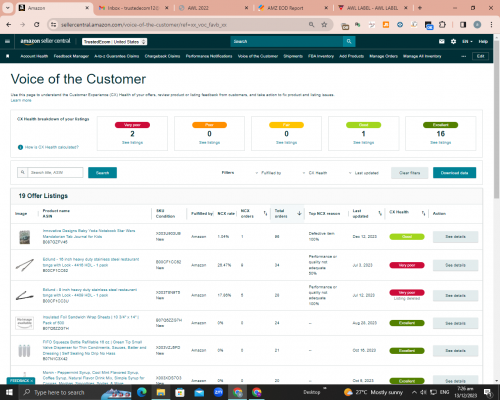Open the Chrome three-dot menu
Screen dimensions: 500x400
click(491, 25)
